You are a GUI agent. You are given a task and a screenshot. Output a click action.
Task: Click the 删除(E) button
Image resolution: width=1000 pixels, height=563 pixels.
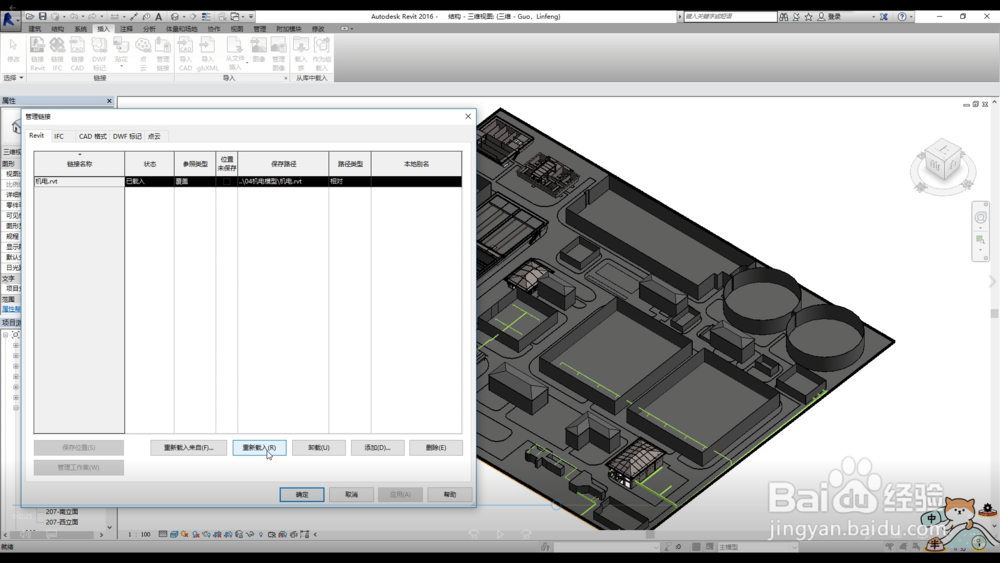coord(436,448)
